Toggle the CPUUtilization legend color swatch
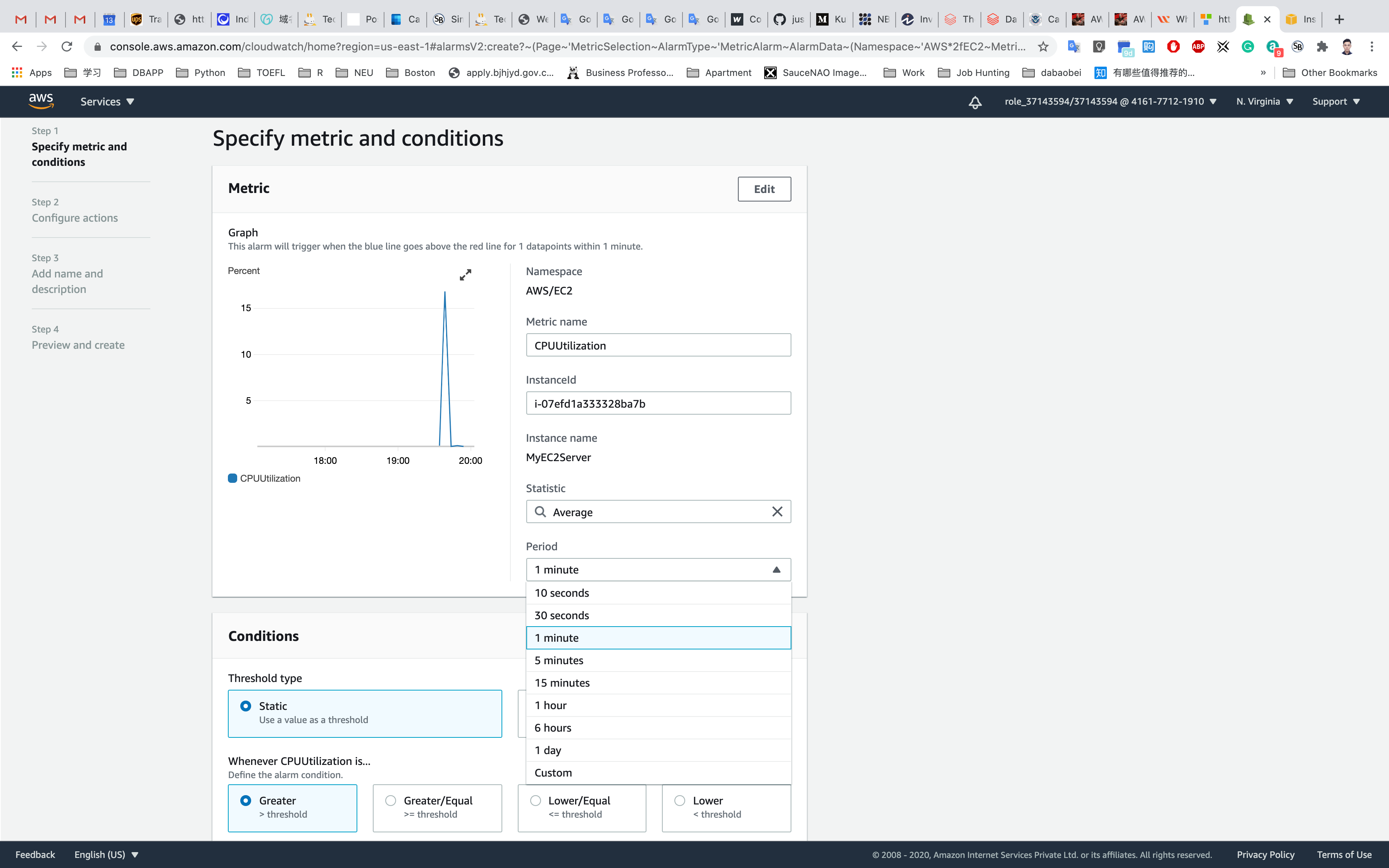This screenshot has height=868, width=1389. tap(233, 478)
